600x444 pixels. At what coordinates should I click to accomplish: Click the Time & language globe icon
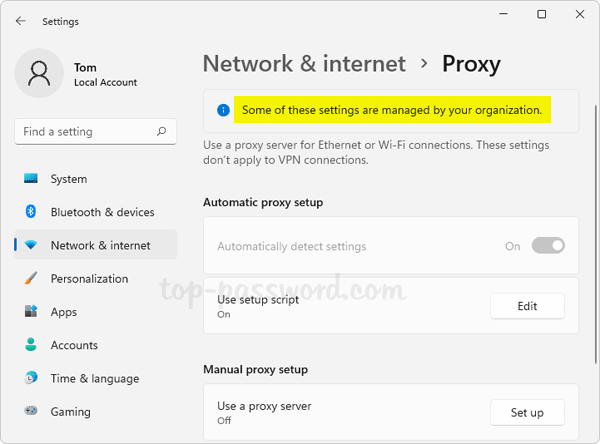click(x=31, y=378)
